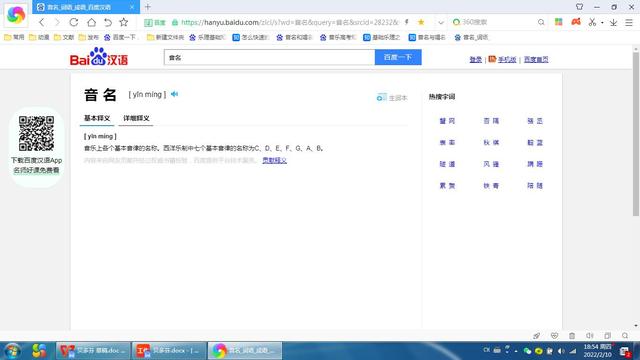Click the window split icon in status bar
Screen dimensions: 640x360
point(607,336)
